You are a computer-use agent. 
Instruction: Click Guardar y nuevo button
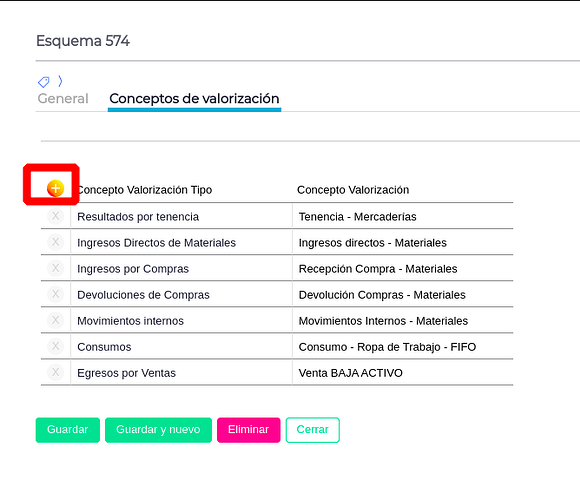(x=158, y=430)
